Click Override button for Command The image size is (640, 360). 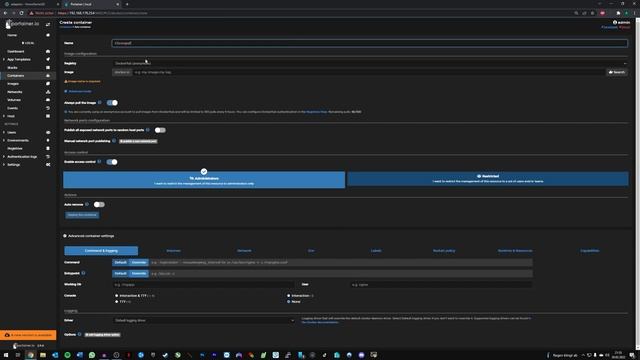point(139,262)
